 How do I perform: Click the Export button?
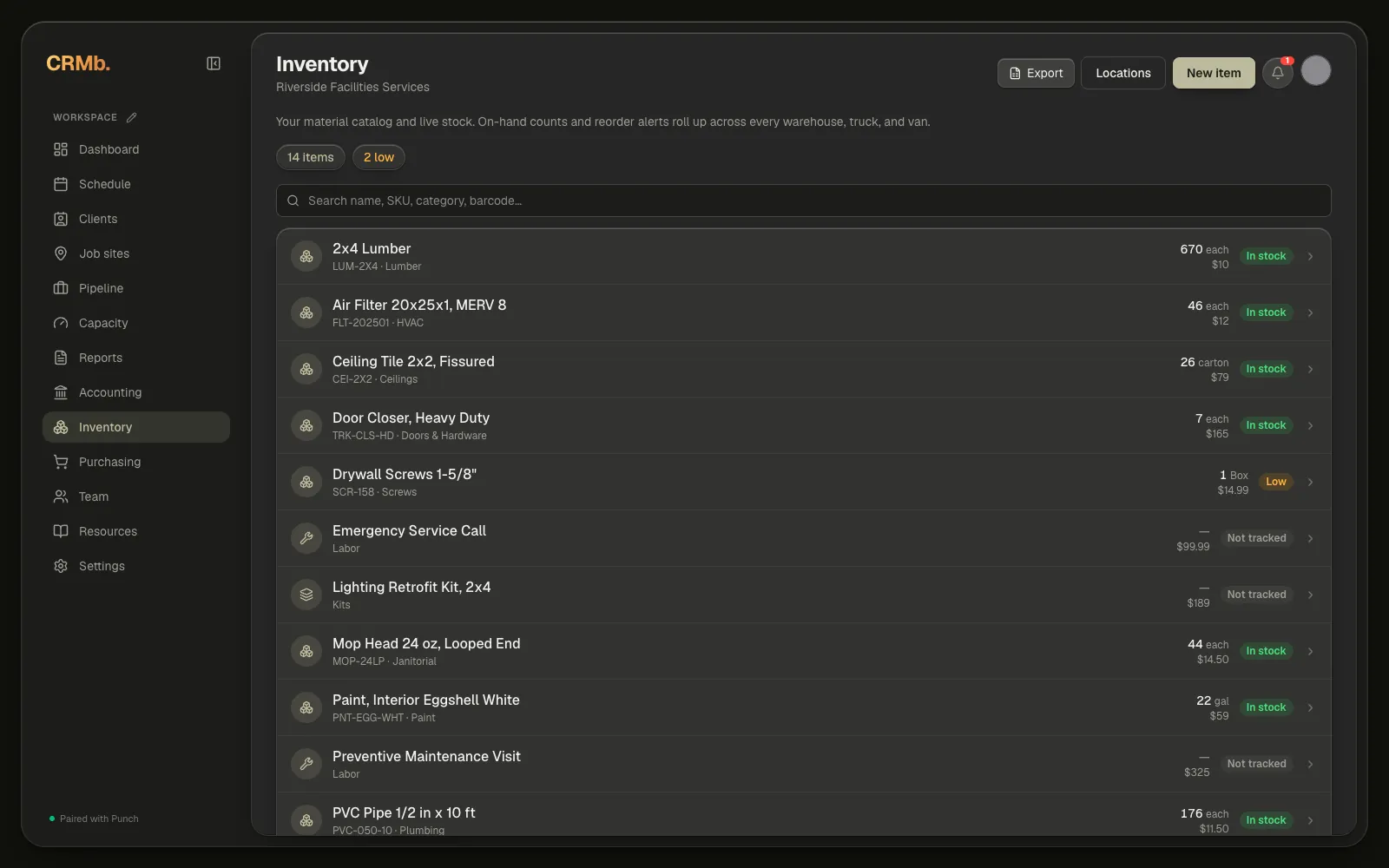[1036, 73]
